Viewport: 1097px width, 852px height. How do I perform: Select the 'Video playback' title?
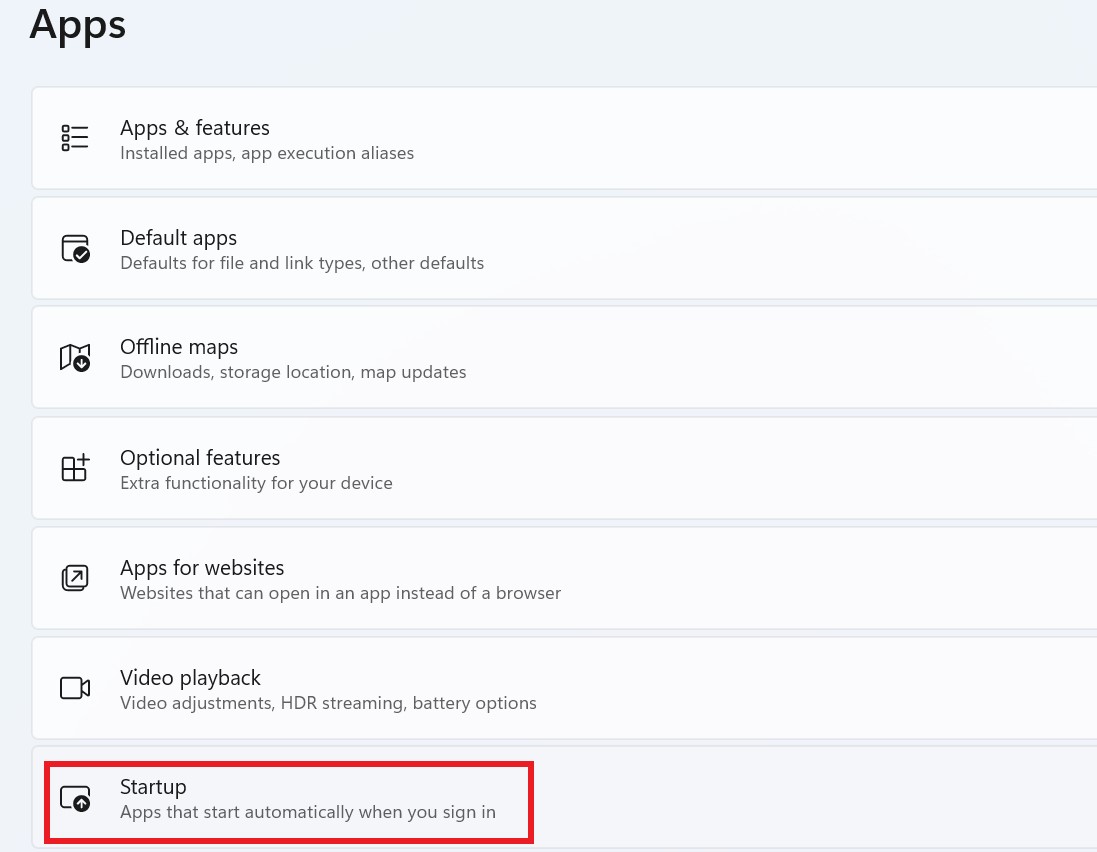click(x=190, y=678)
